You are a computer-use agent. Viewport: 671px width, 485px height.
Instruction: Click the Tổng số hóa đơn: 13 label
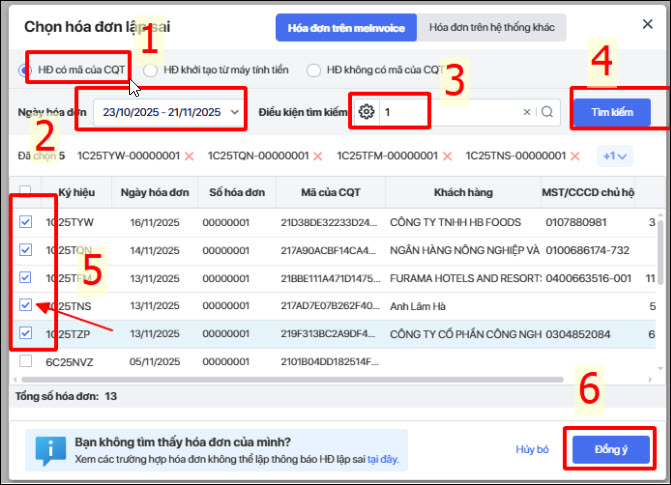point(66,396)
